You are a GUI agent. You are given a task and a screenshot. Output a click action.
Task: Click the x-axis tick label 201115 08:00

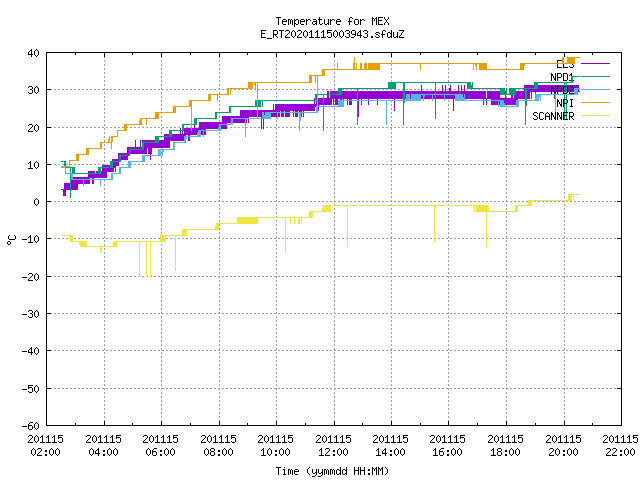click(x=219, y=446)
